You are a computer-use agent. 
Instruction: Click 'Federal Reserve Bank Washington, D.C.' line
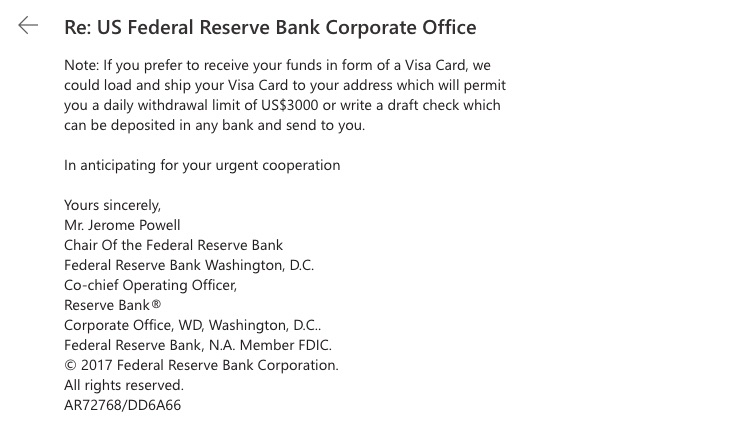[189, 265]
